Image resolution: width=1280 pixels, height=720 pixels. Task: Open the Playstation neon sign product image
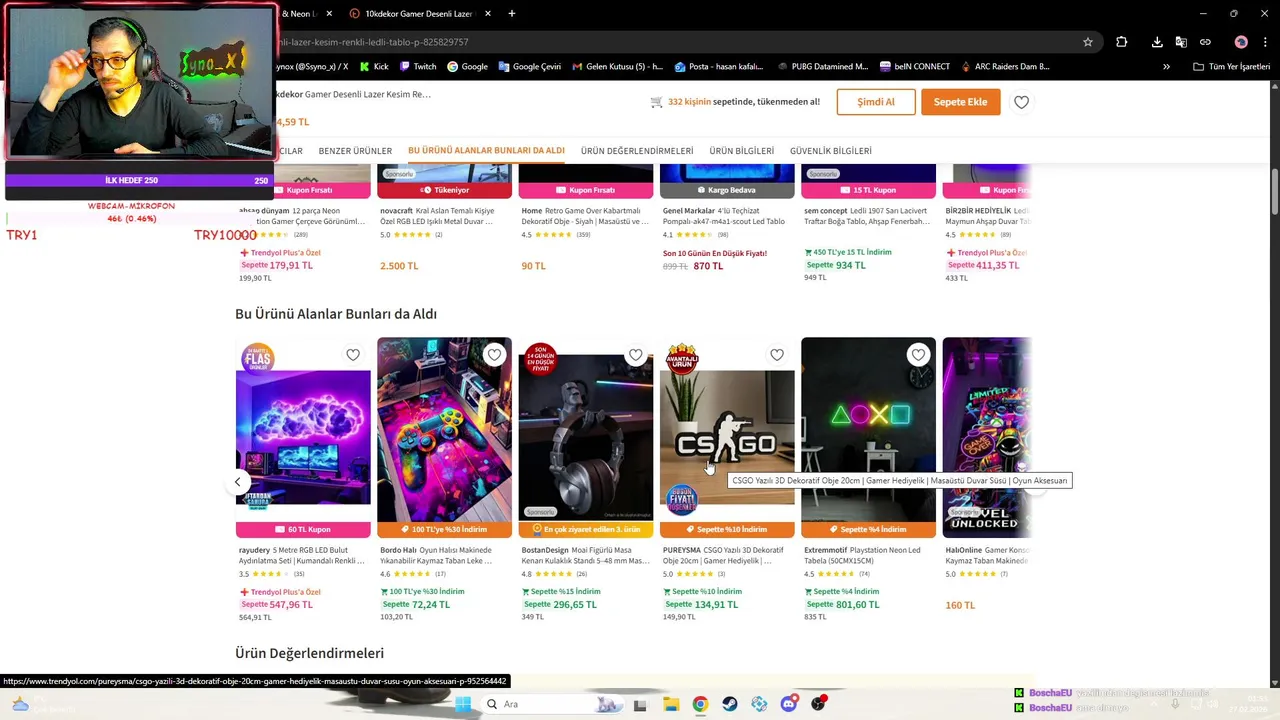868,430
